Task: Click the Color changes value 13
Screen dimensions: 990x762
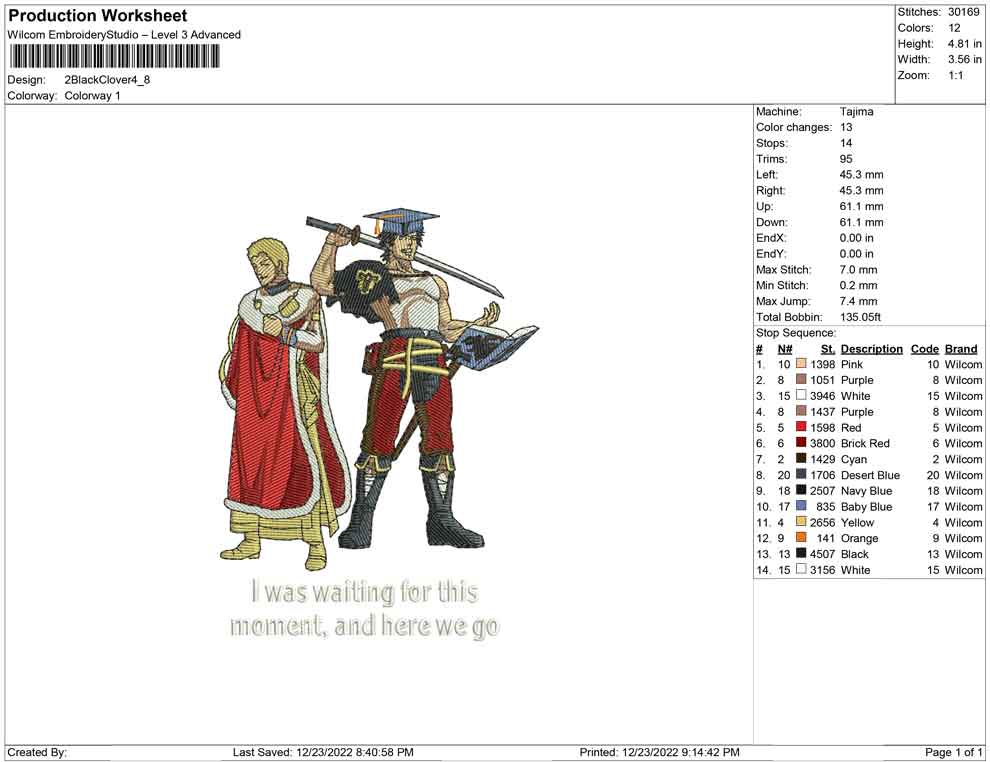Action: pos(846,127)
